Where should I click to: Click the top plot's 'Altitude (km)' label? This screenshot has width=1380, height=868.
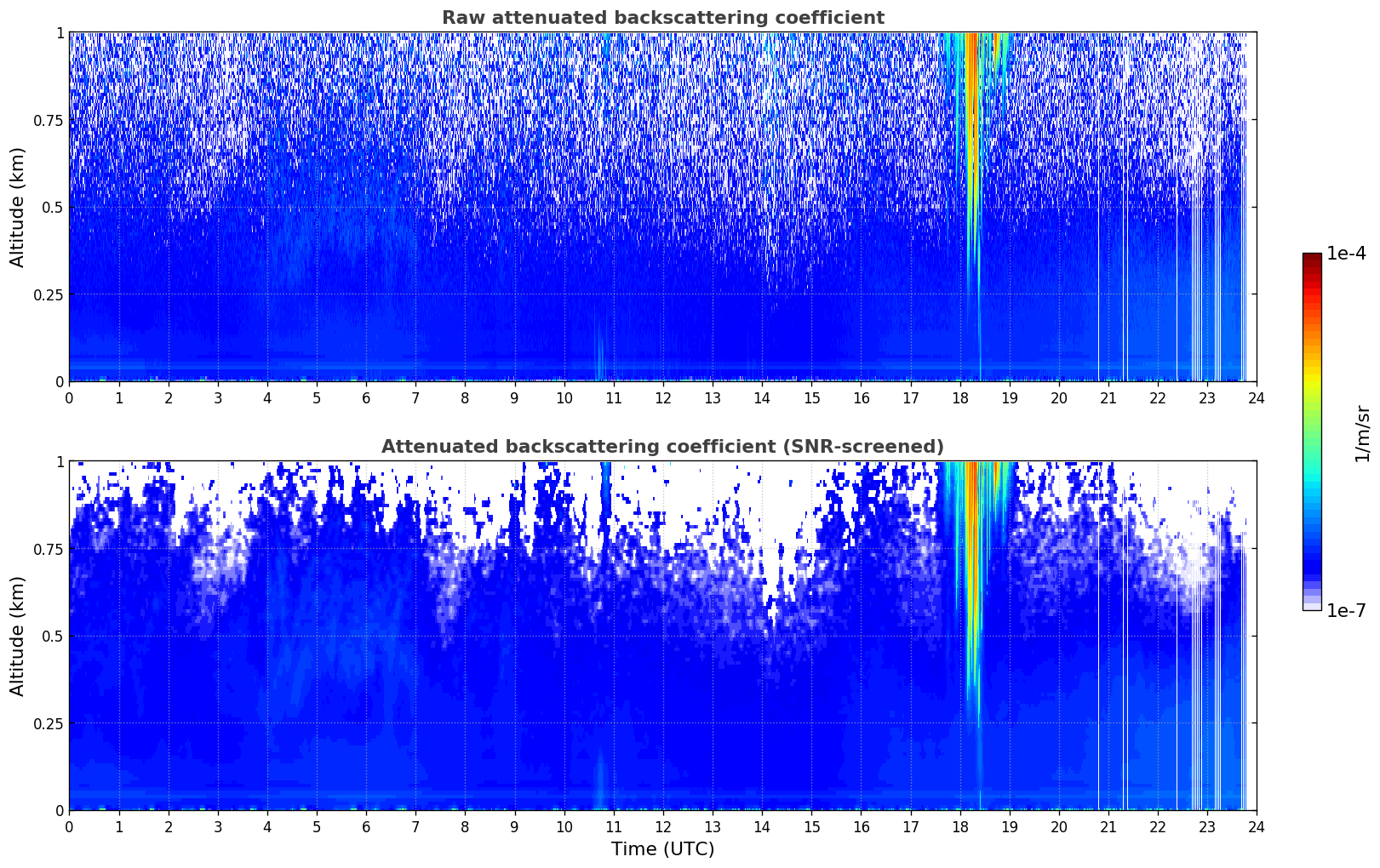click(x=18, y=207)
